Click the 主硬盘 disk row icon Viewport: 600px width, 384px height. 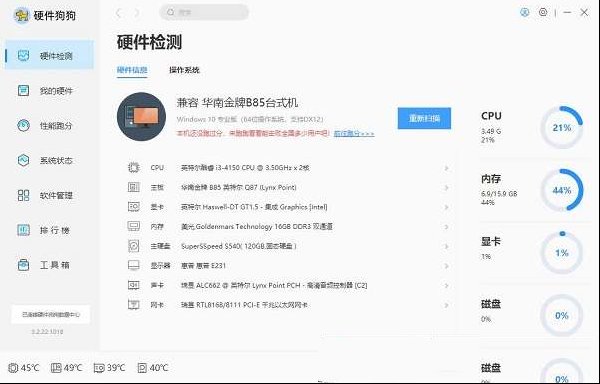click(134, 246)
